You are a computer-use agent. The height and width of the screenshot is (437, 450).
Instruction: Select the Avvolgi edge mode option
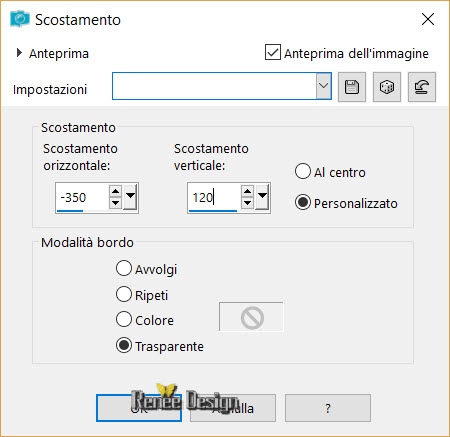124,268
